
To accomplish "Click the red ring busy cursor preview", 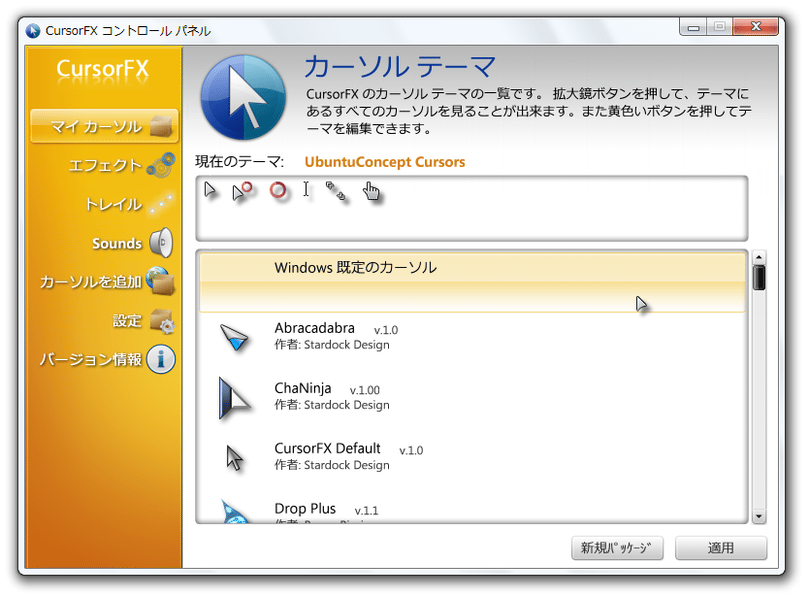I will [x=278, y=190].
